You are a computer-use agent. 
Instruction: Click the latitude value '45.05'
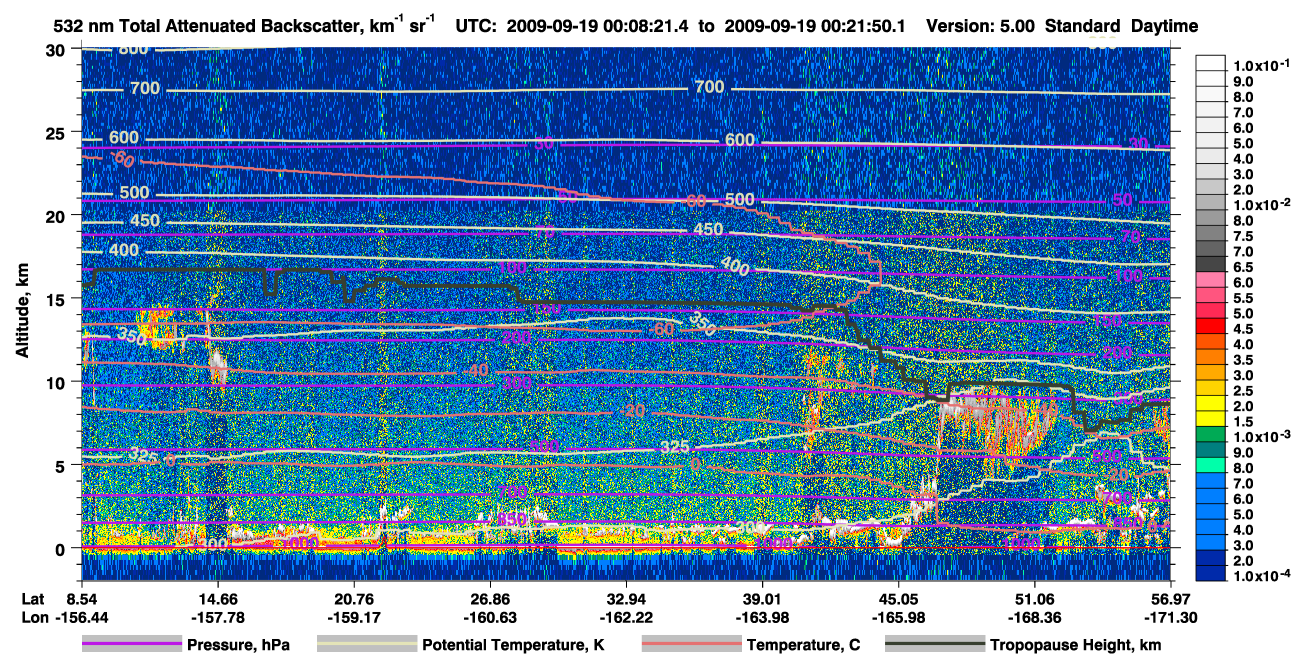coord(898,598)
